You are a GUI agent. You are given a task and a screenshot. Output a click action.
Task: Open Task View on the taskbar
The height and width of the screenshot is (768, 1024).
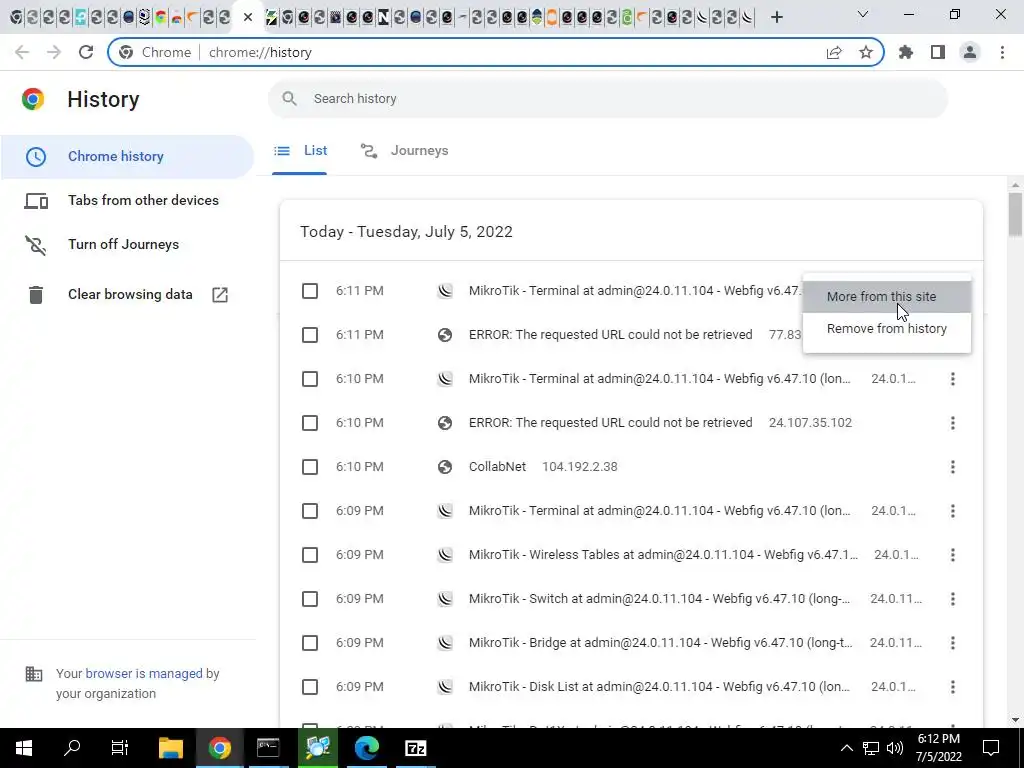coord(120,748)
